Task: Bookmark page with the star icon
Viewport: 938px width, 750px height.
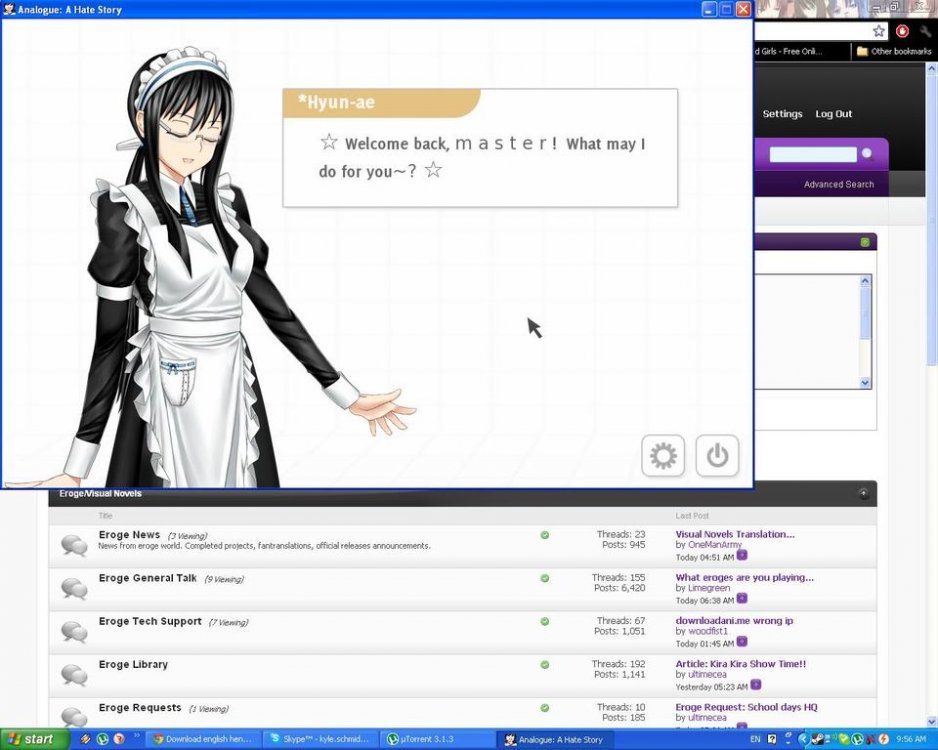Action: pyautogui.click(x=878, y=31)
